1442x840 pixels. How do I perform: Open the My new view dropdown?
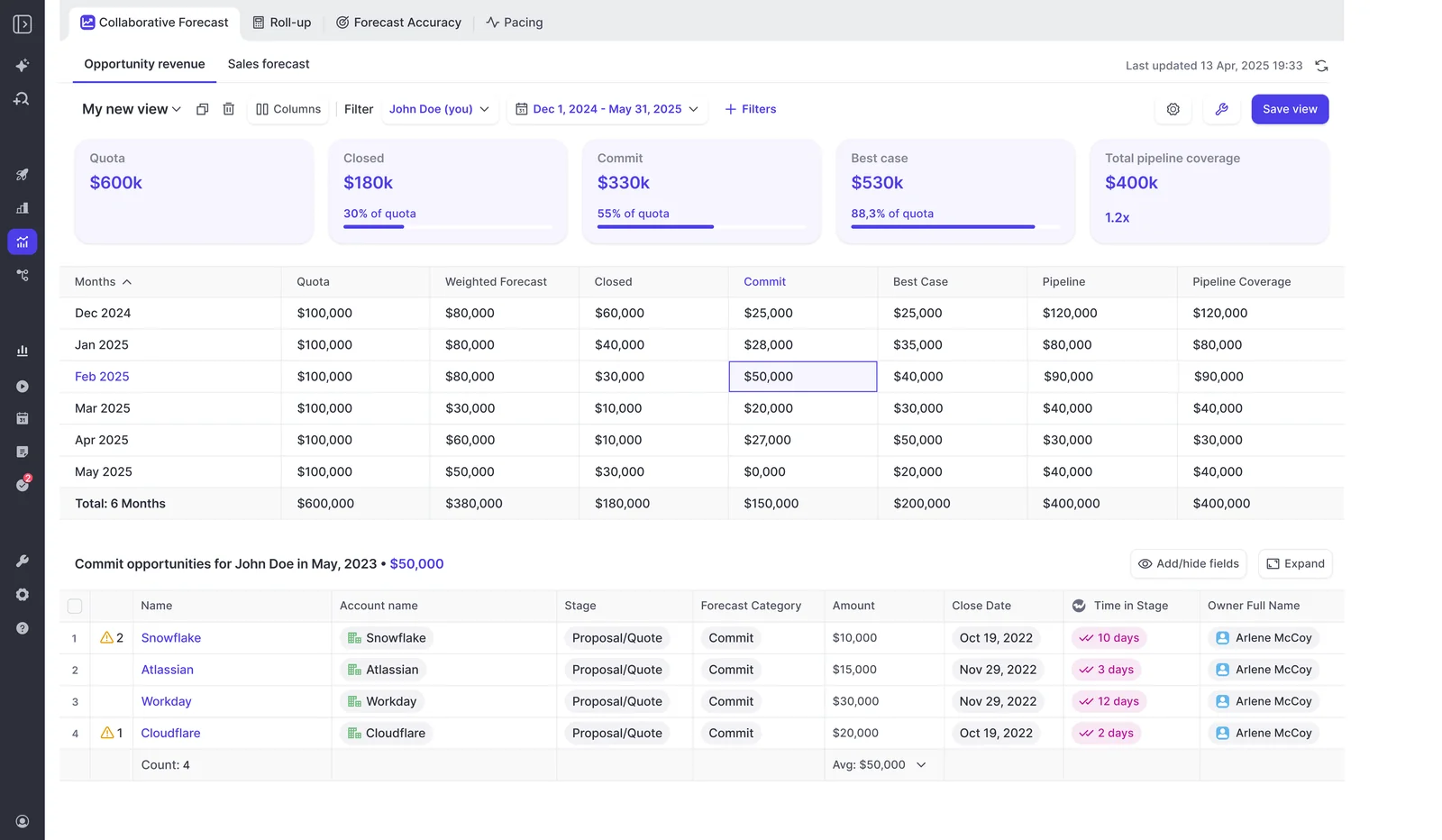click(132, 109)
